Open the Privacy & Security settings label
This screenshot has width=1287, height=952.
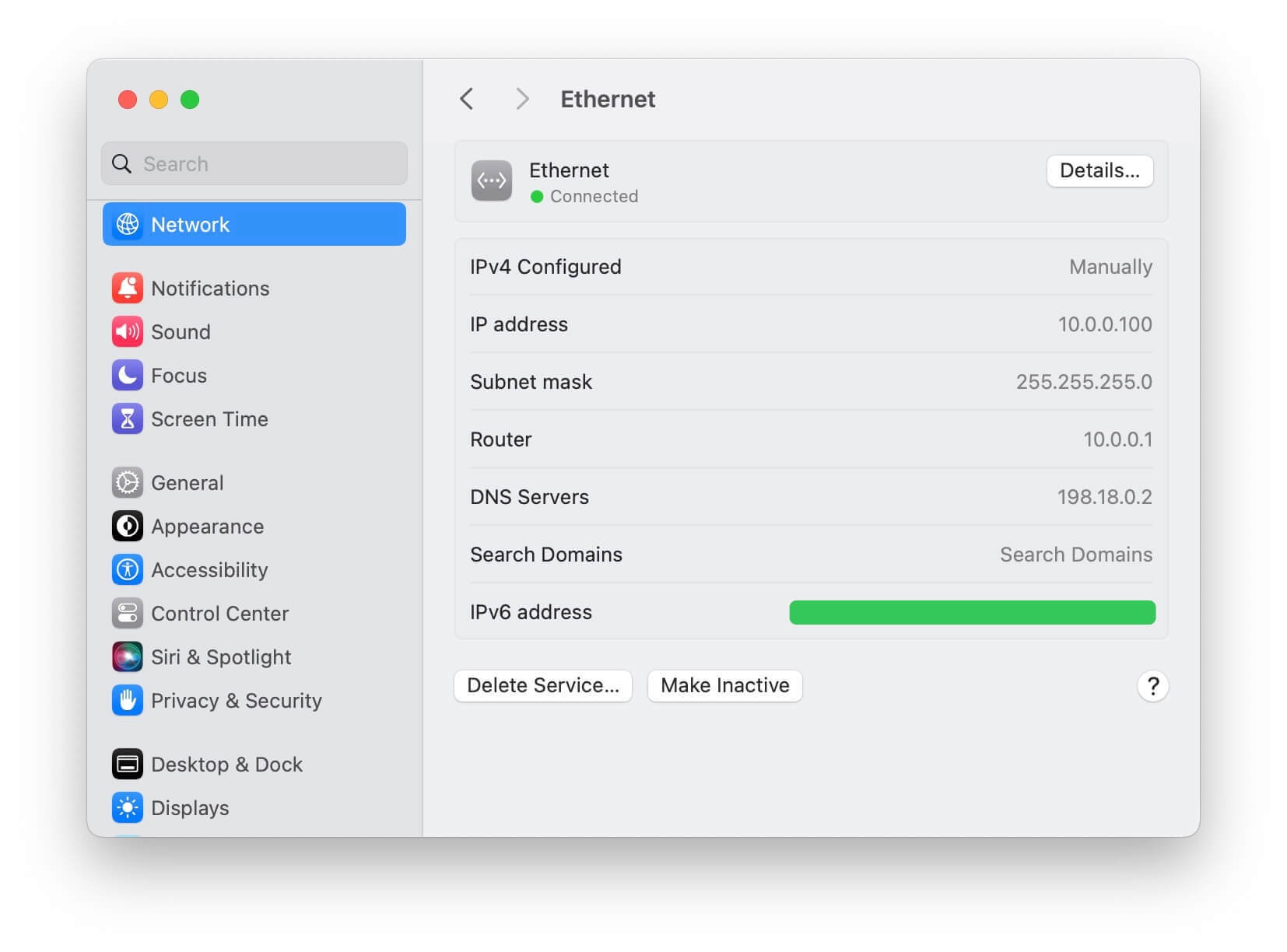236,701
